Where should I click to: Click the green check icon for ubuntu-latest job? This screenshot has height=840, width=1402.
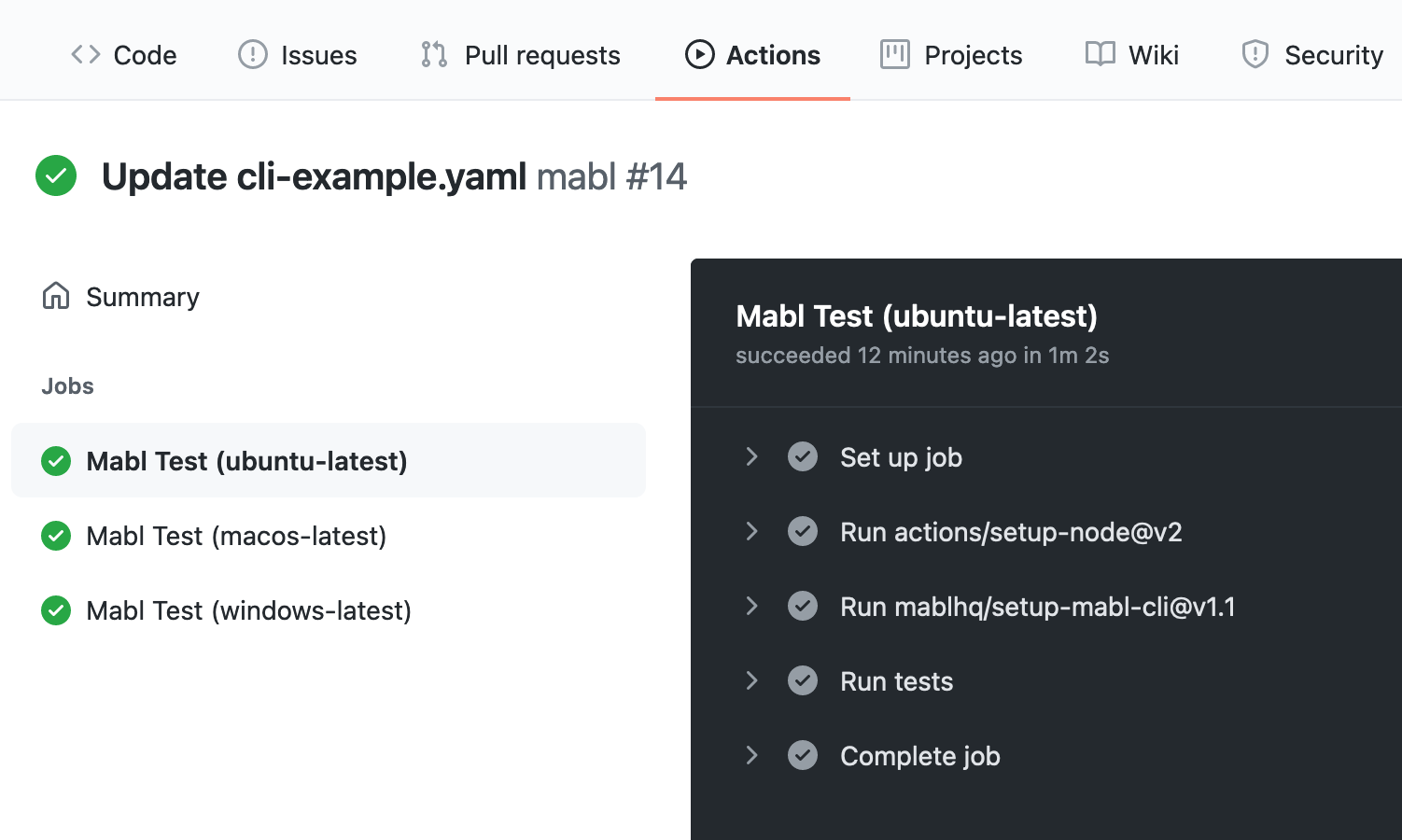click(56, 461)
